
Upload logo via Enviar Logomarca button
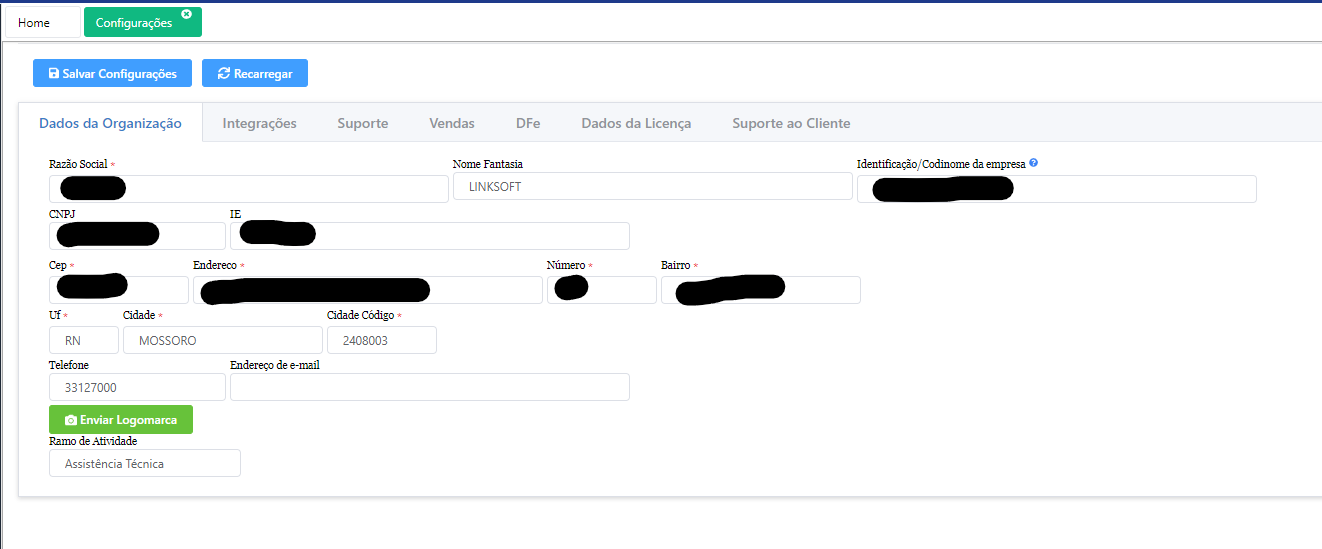click(121, 420)
